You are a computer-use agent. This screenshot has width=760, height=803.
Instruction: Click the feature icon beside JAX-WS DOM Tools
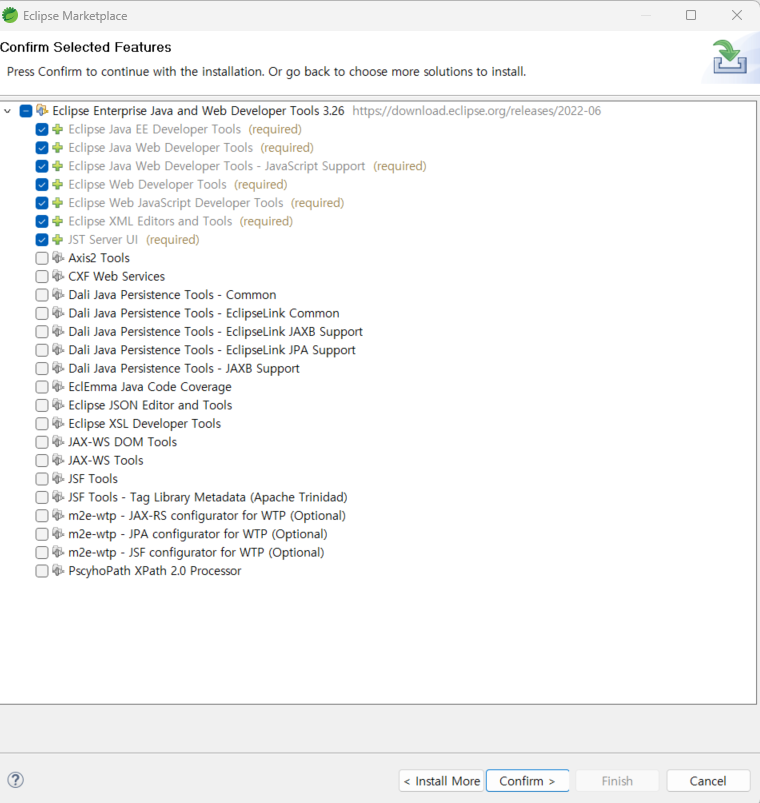pyautogui.click(x=58, y=441)
